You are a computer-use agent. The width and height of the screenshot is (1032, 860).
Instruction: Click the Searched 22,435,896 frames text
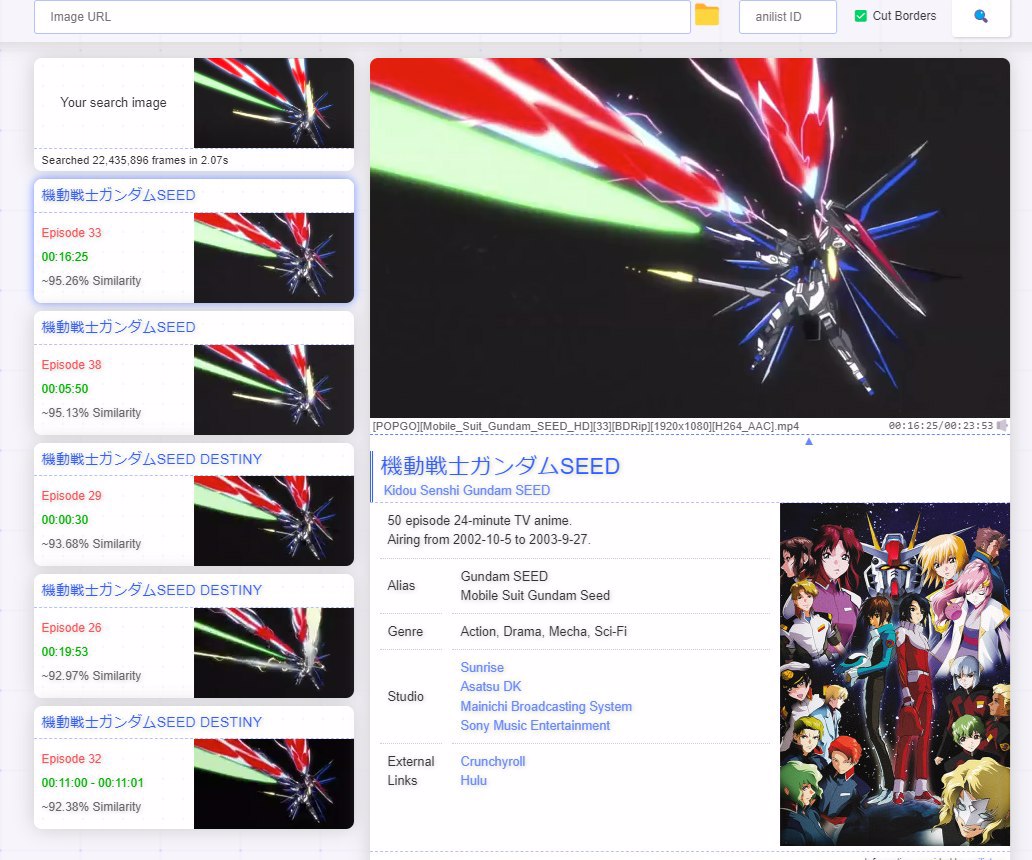tap(135, 160)
